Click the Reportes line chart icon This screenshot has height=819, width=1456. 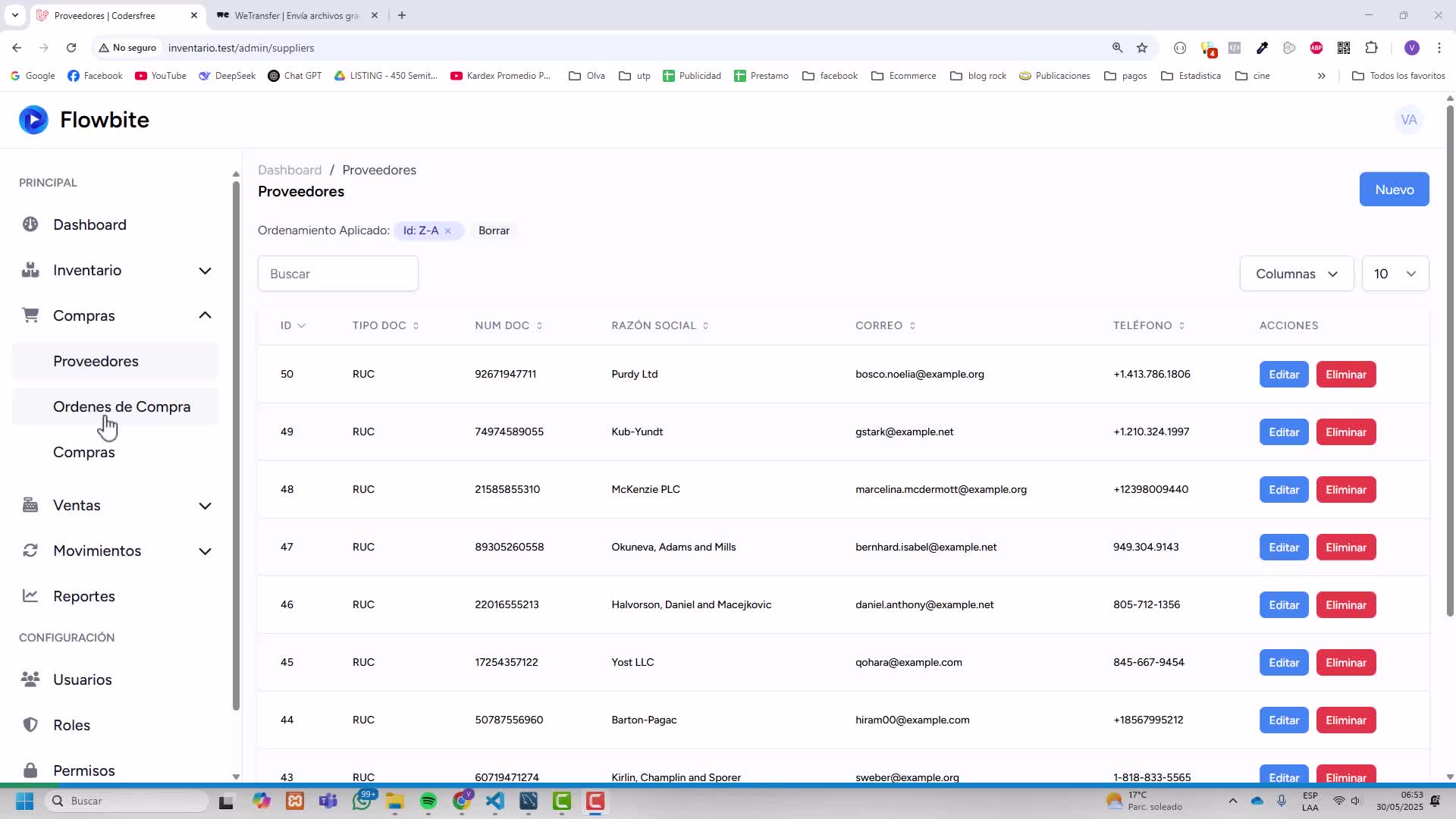click(x=30, y=596)
